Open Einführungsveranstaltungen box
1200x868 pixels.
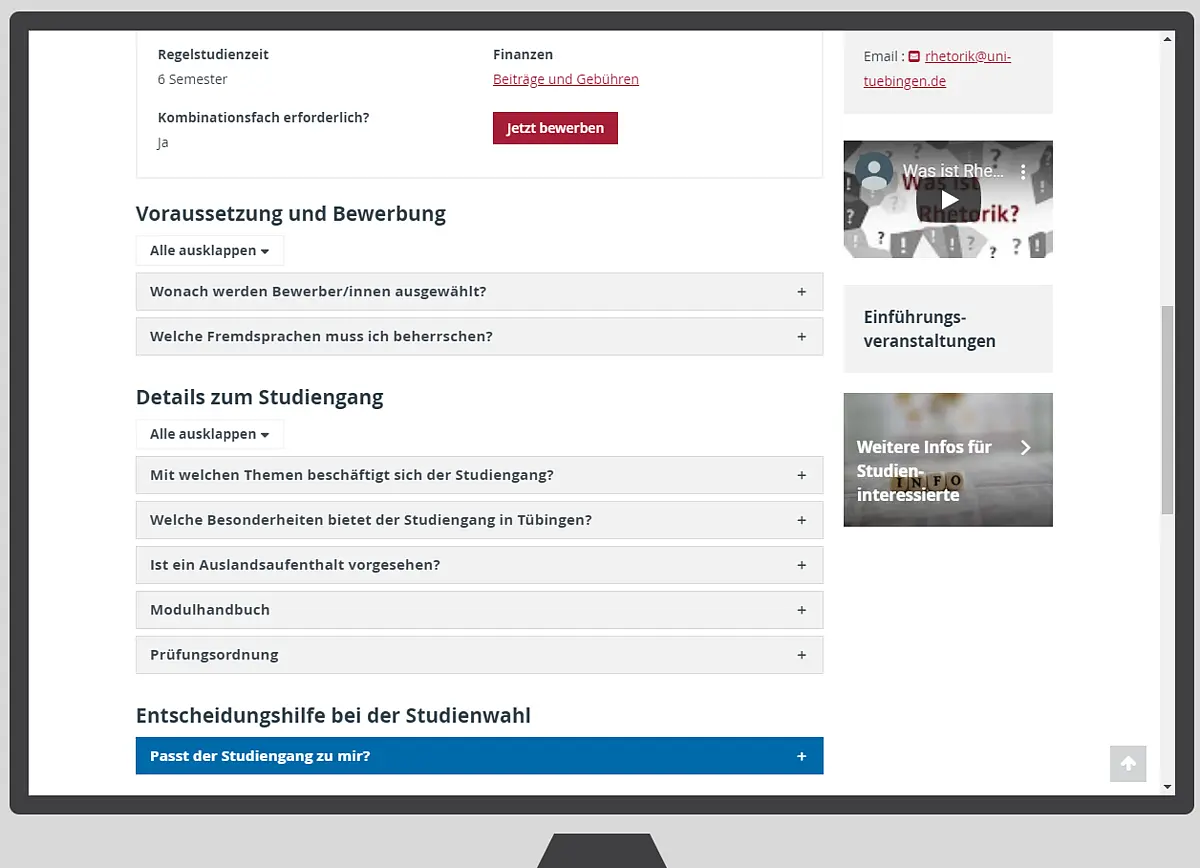pyautogui.click(x=948, y=329)
